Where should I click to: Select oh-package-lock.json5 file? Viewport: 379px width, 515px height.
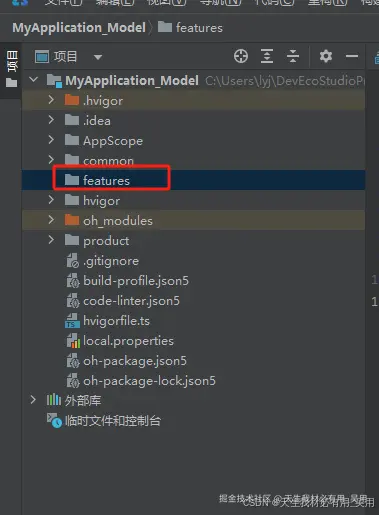tap(193, 381)
